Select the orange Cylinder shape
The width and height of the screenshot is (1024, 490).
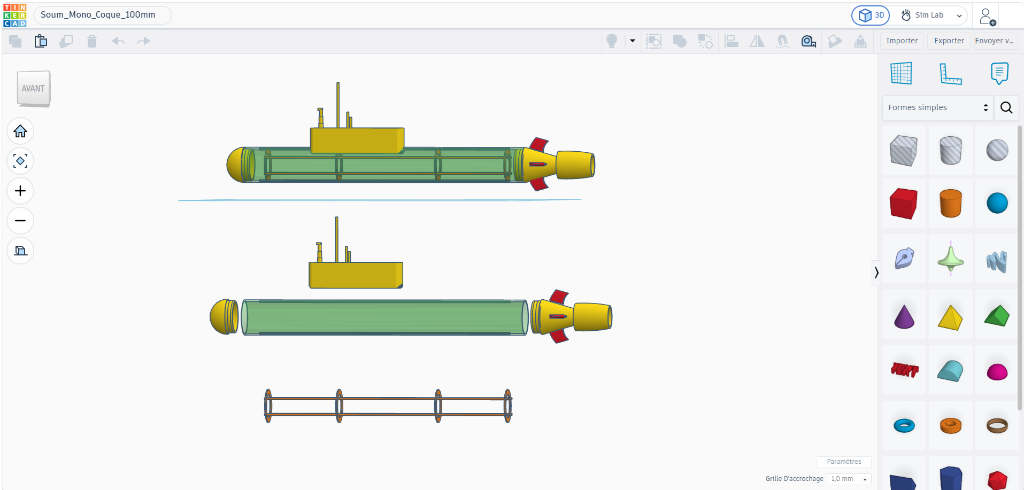click(x=951, y=203)
